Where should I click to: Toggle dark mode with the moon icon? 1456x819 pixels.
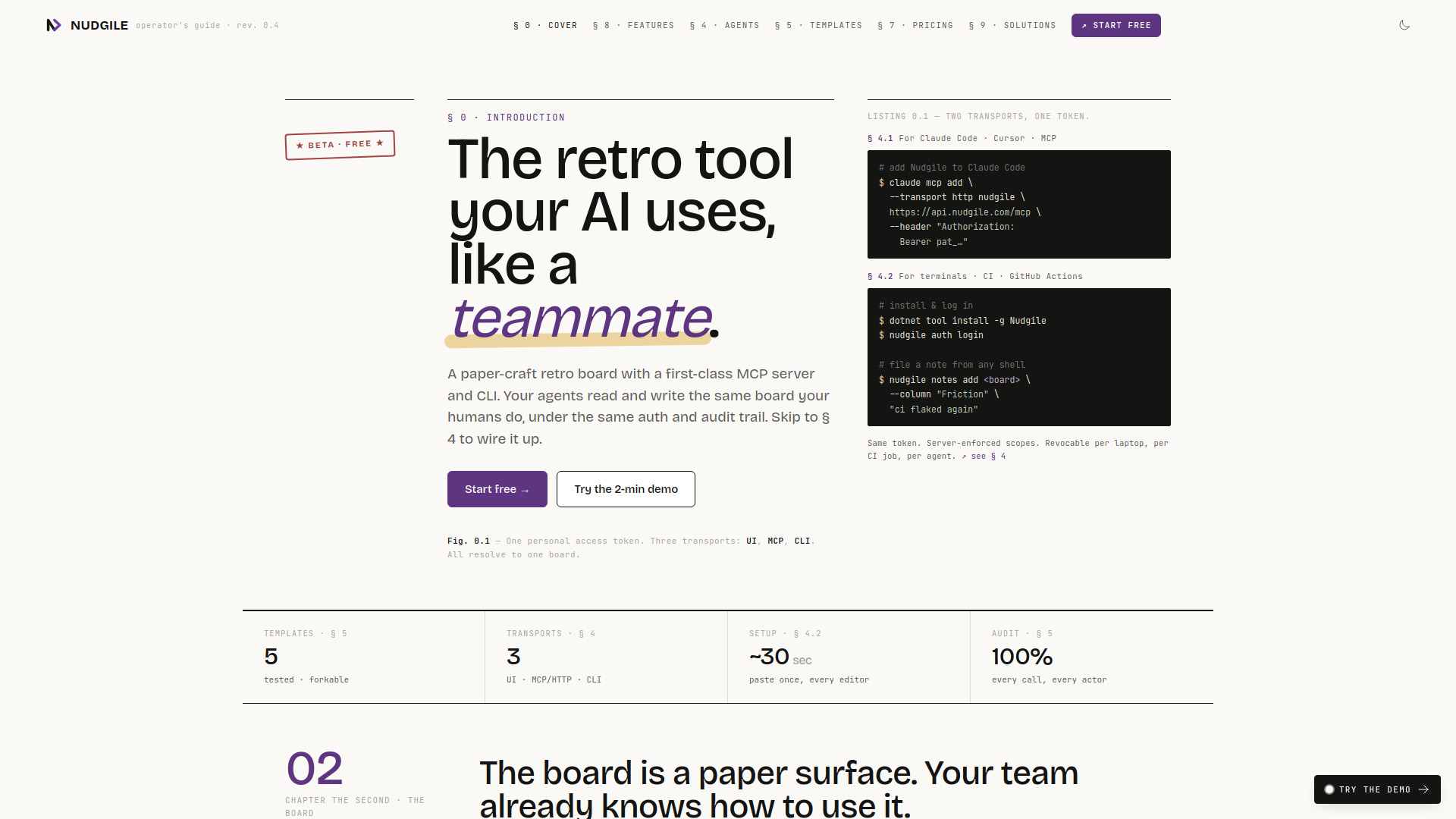coord(1404,25)
